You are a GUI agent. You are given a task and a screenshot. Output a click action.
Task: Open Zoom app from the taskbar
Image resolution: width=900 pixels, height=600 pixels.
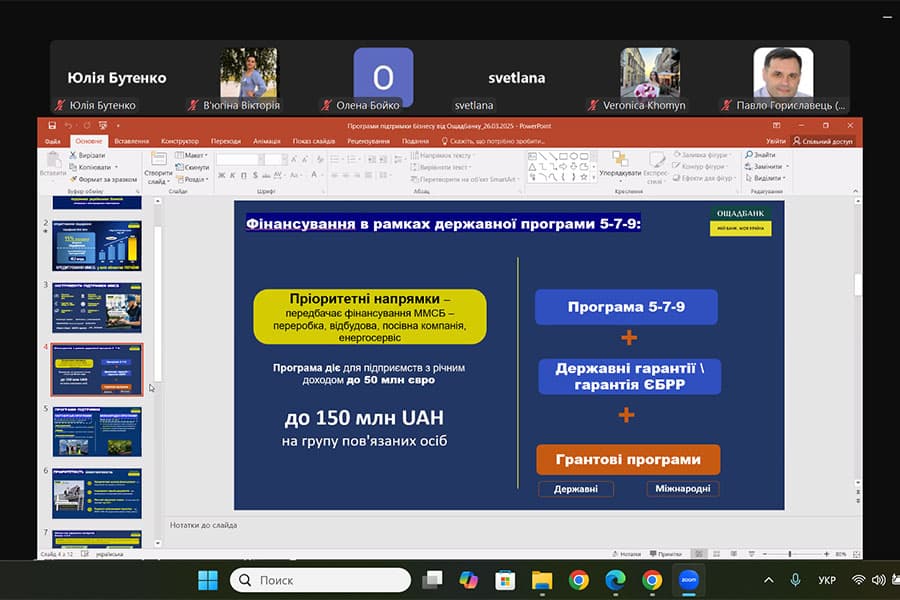689,580
